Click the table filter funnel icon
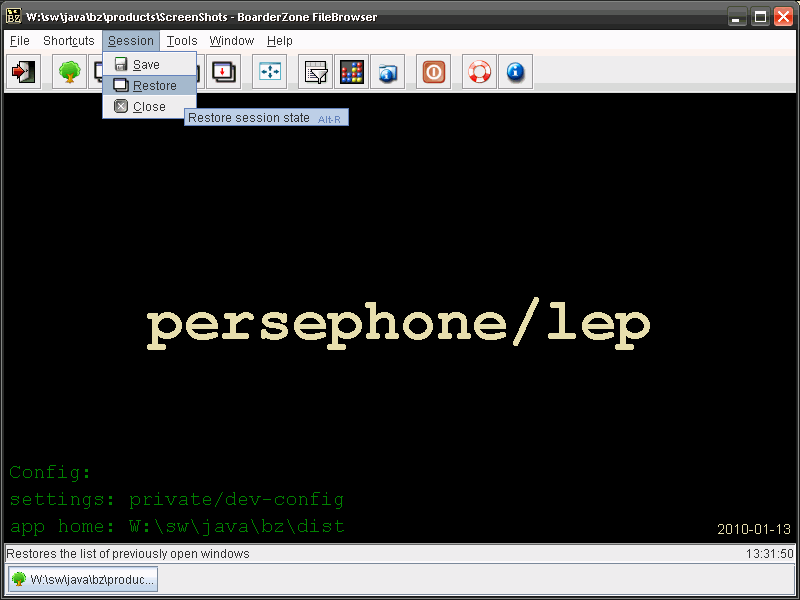This screenshot has height=600, width=800. (315, 72)
